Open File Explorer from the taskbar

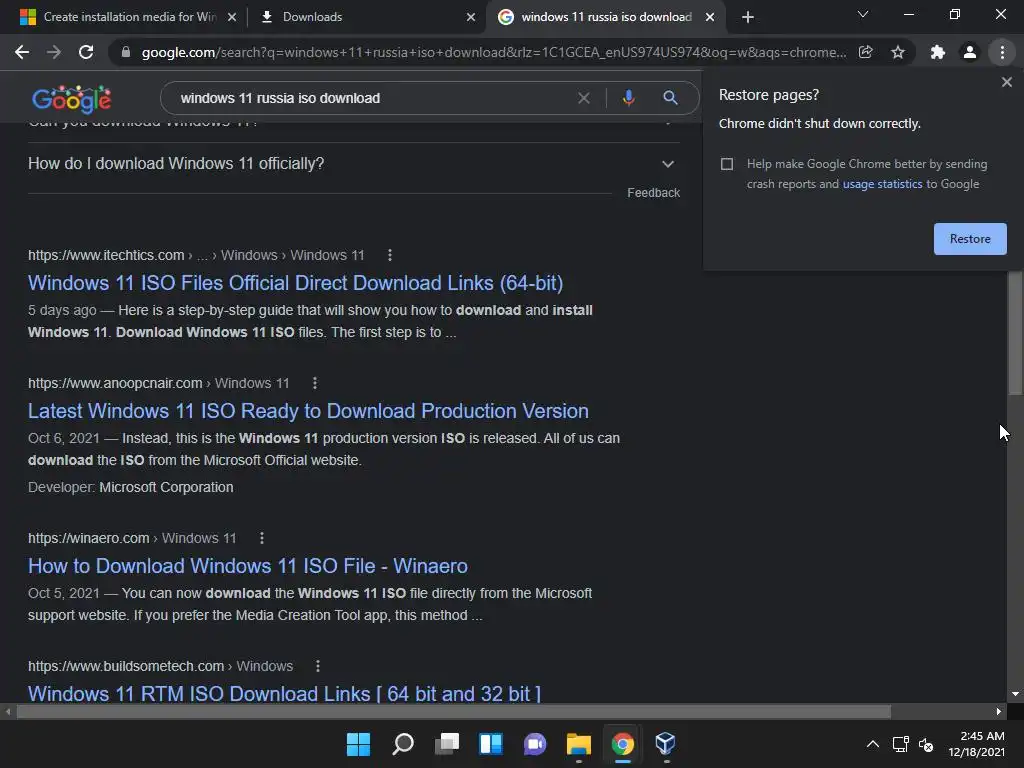tap(579, 744)
